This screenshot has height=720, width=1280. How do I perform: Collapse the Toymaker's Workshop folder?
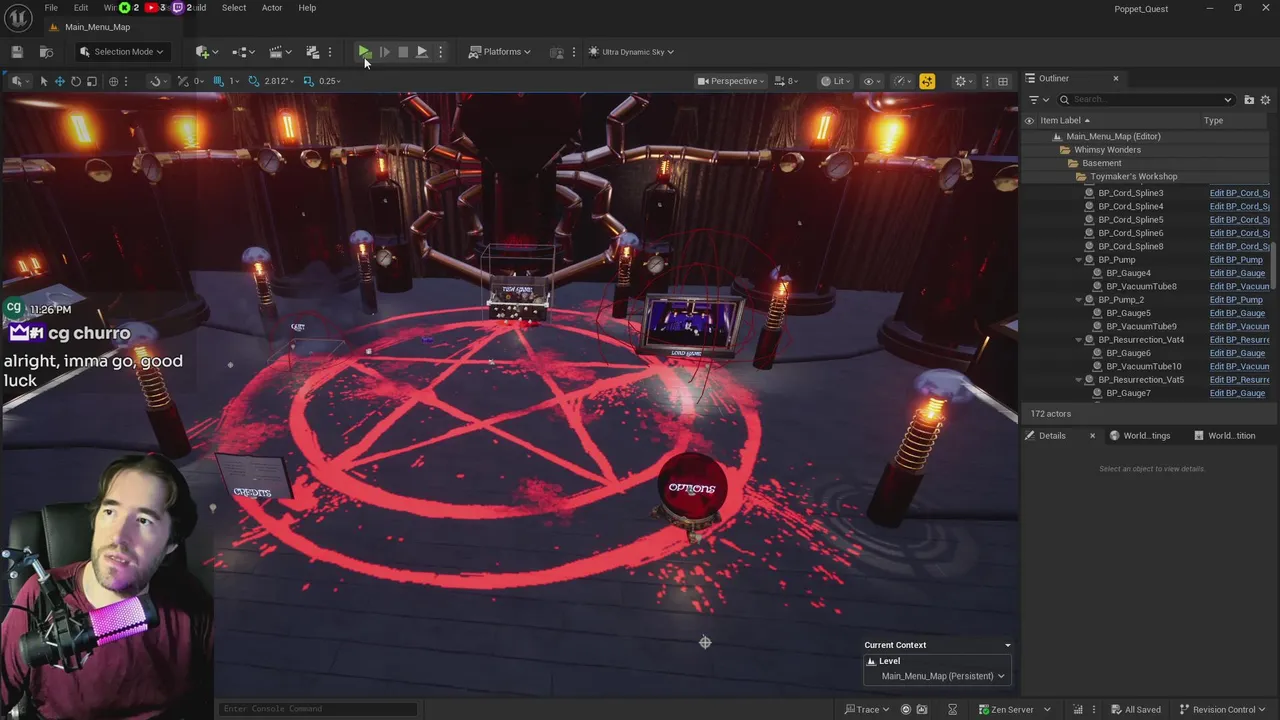point(1081,177)
